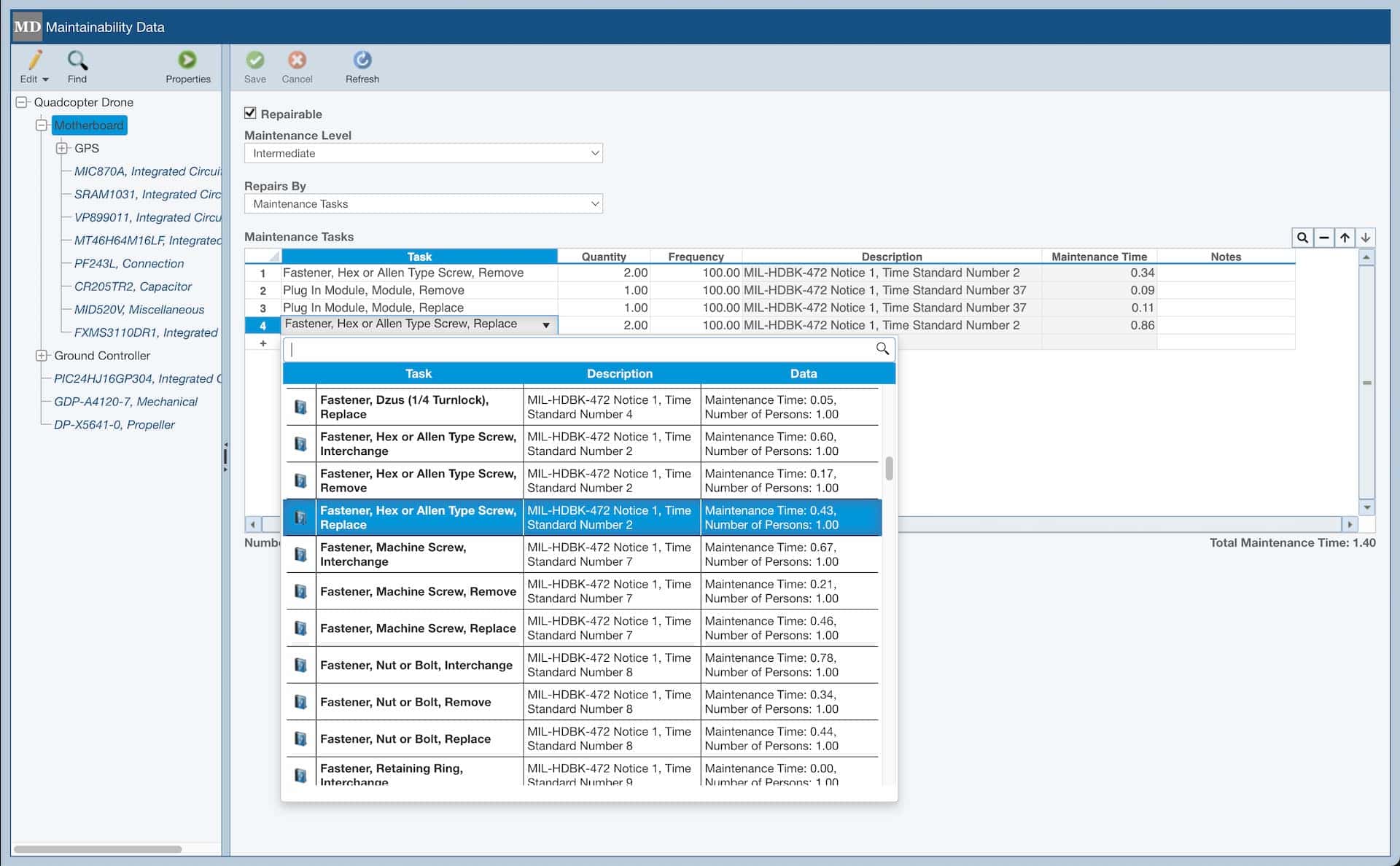Open the Properties panel
1400x866 pixels.
pos(187,66)
